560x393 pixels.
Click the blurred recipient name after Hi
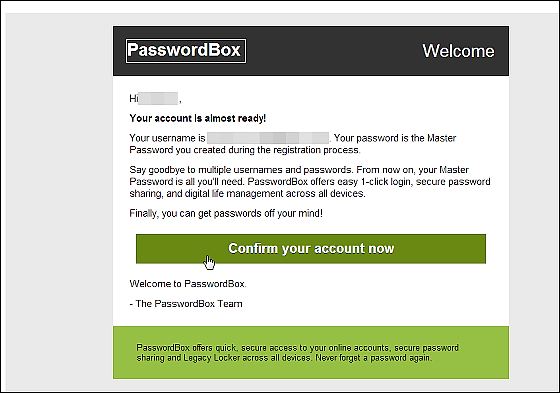pyautogui.click(x=158, y=99)
